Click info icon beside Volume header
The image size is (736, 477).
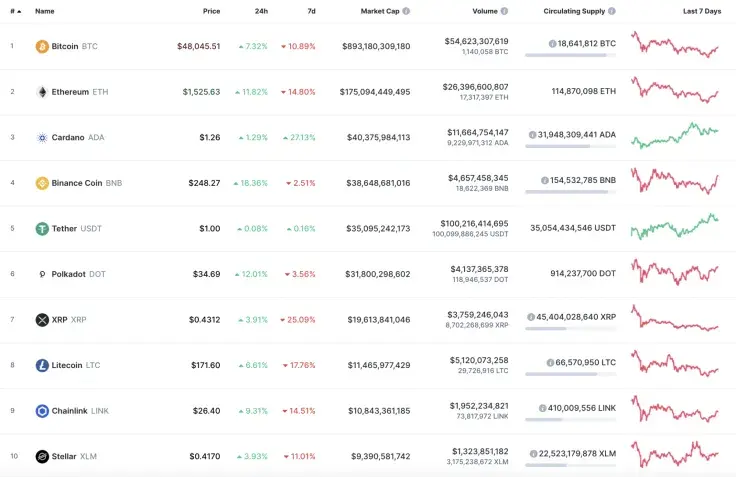pyautogui.click(x=504, y=11)
